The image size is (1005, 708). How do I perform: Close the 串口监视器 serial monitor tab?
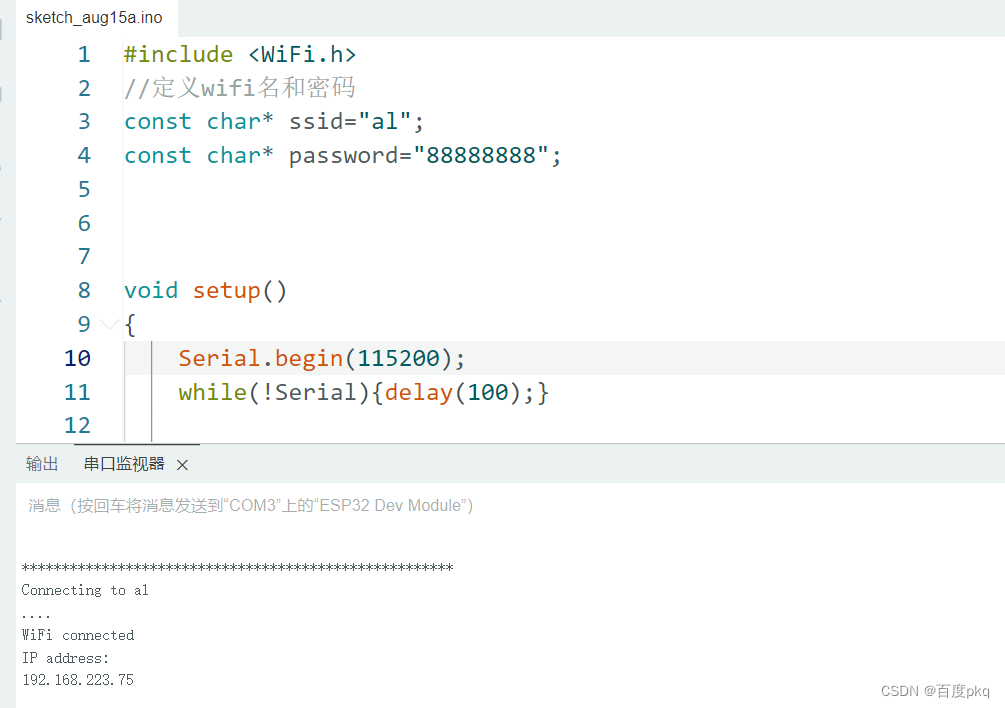click(x=182, y=465)
